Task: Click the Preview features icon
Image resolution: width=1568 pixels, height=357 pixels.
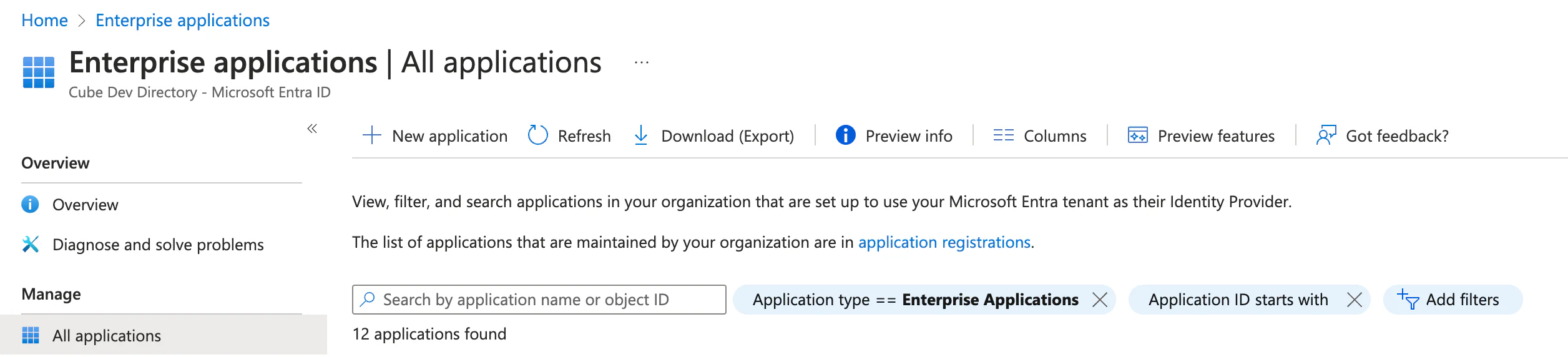Action: 1137,135
